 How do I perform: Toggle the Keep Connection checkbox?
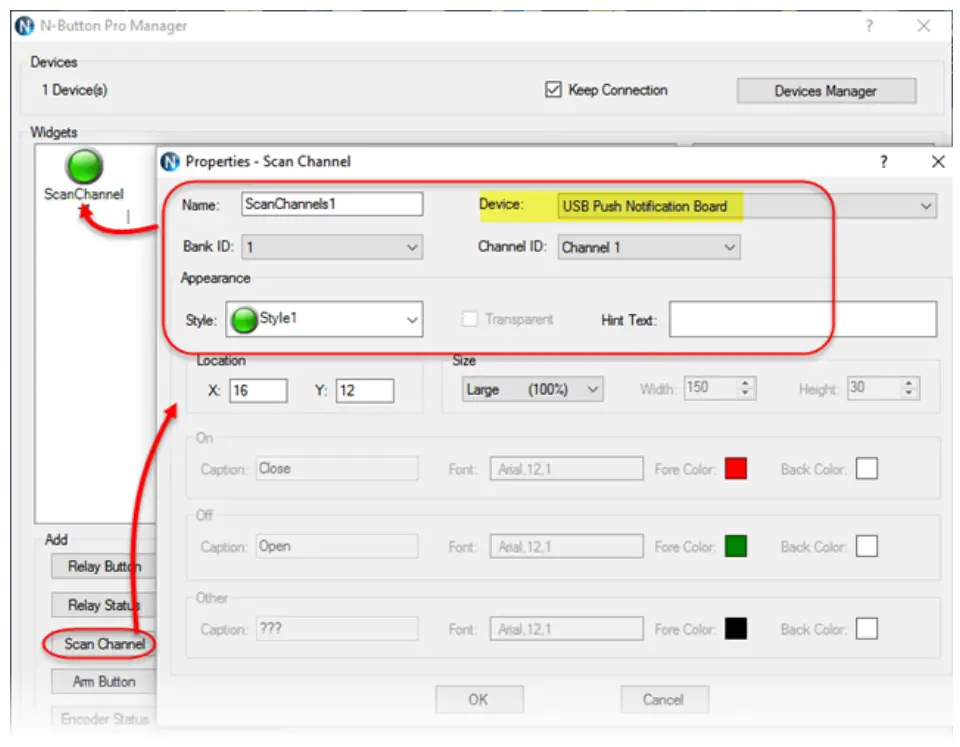click(553, 89)
